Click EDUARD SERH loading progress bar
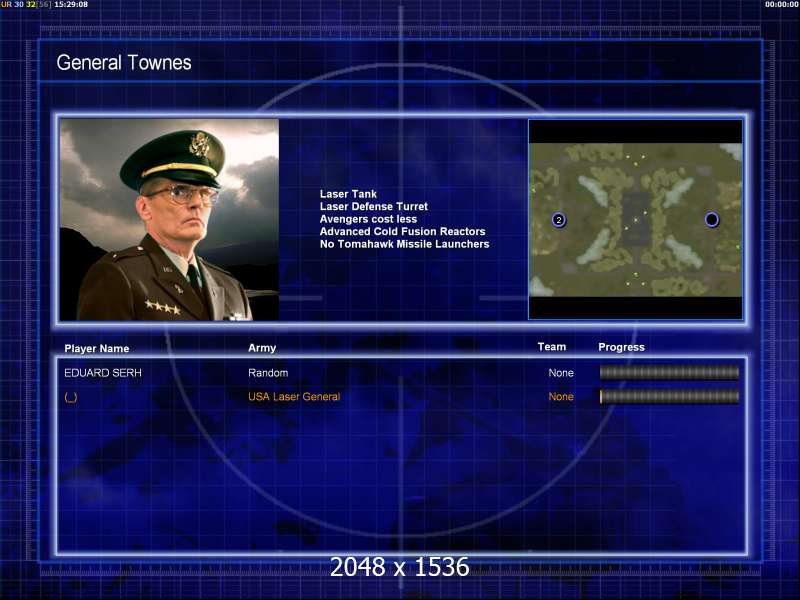Screen dimensions: 800x600 (669, 372)
